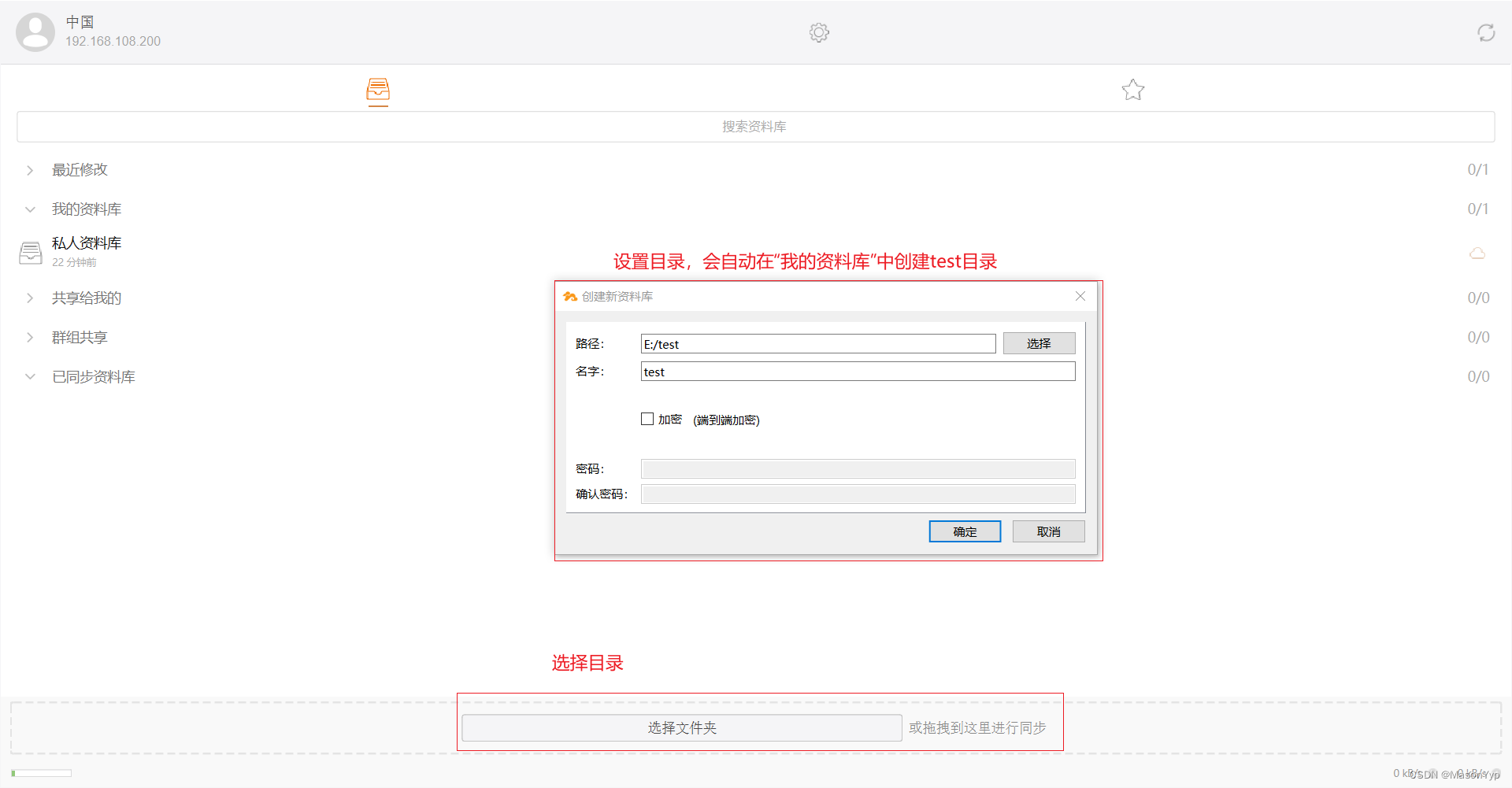
Task: Click the 或拖拽到这里进行同步 text
Action: point(977,728)
